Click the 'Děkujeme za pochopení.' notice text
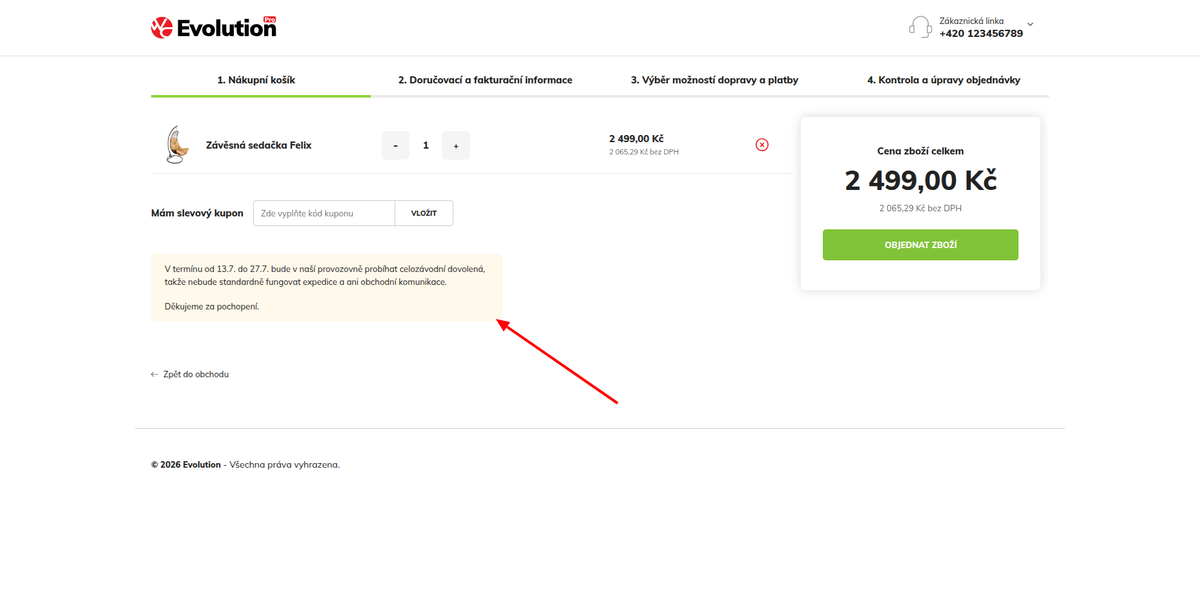Viewport: 1200px width, 615px height. click(212, 306)
